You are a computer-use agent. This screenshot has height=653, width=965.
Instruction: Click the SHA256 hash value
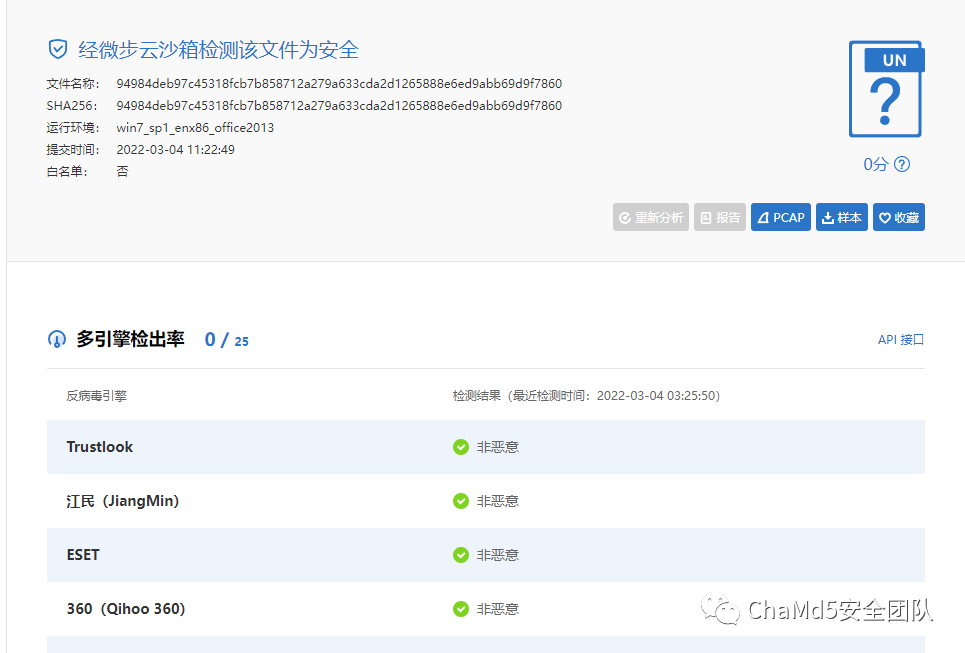pyautogui.click(x=339, y=106)
